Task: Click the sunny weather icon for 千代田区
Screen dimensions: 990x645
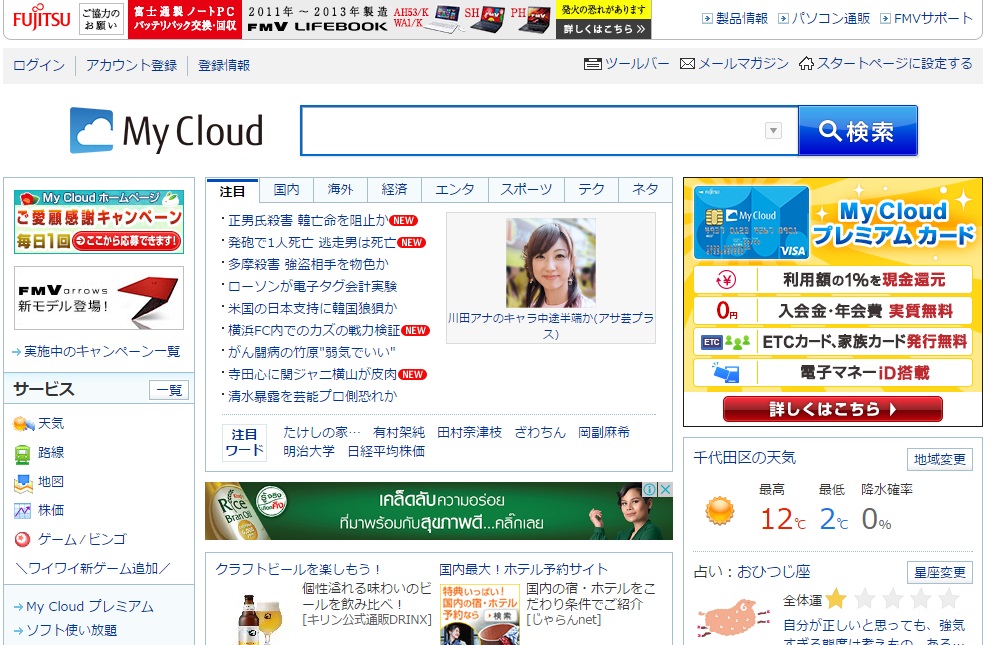Action: click(x=720, y=511)
